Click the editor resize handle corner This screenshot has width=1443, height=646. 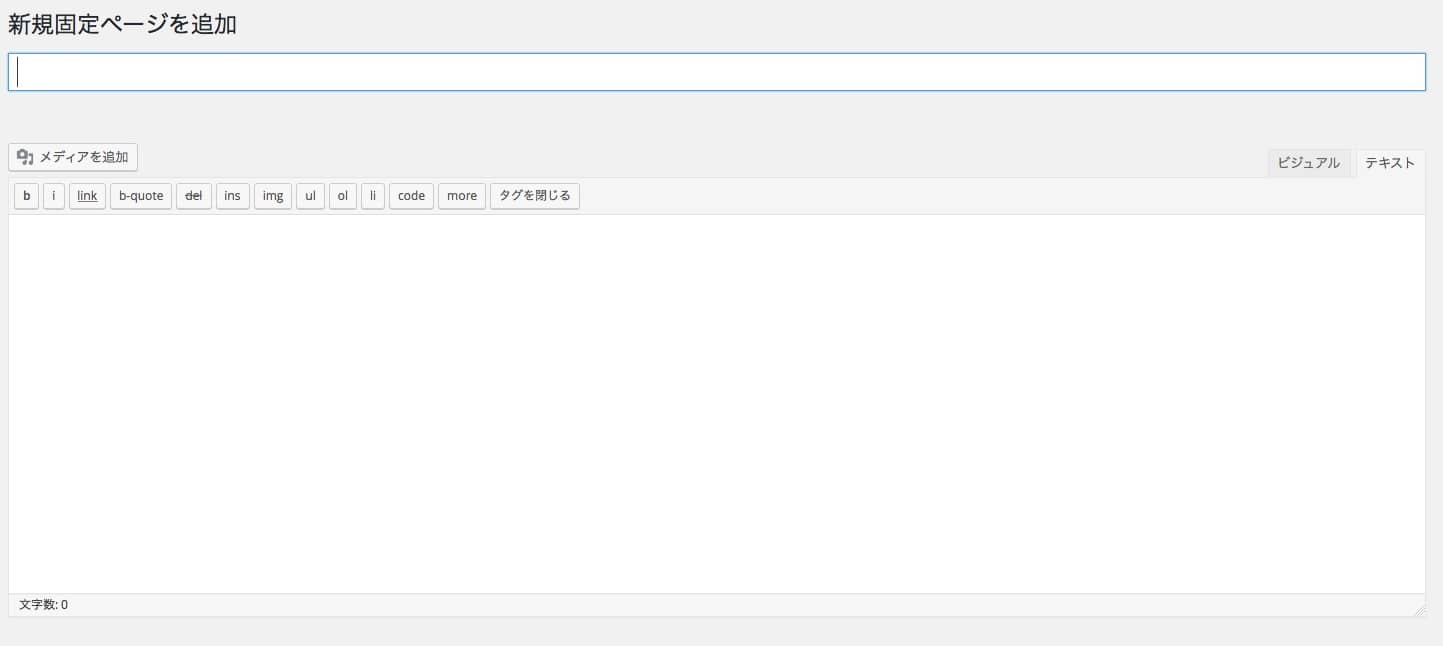click(x=1419, y=609)
